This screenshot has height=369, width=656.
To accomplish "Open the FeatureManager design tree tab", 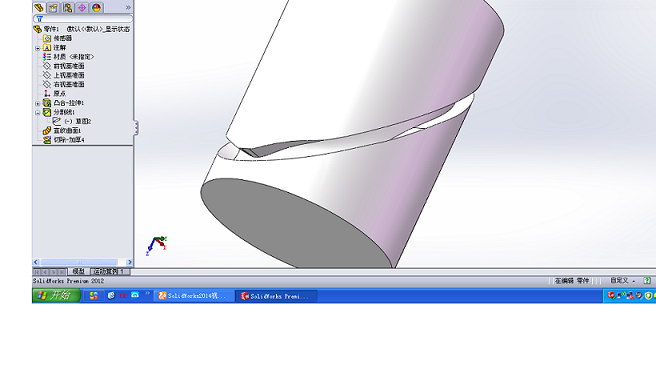I will click(39, 8).
